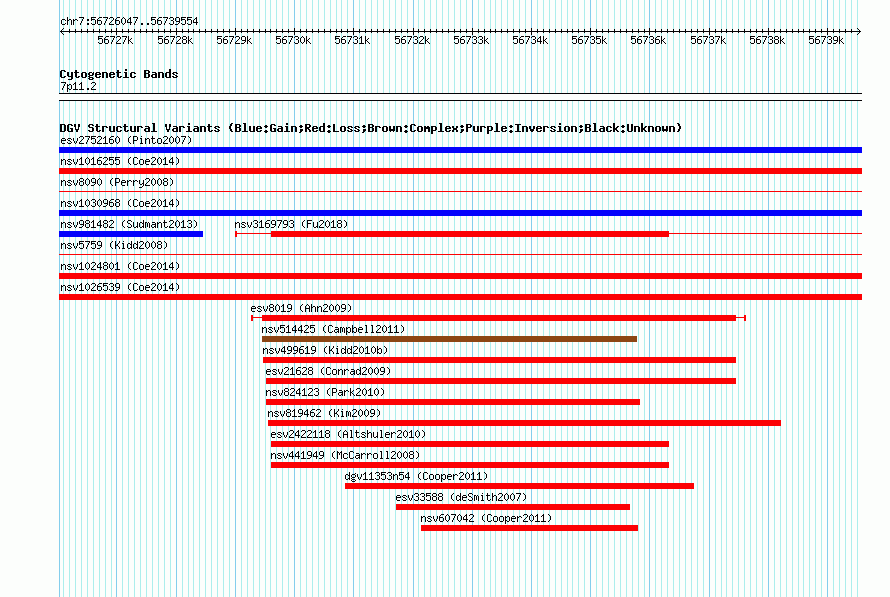Click the 56728k ruler position
This screenshot has height=597, width=890.
click(x=175, y=41)
